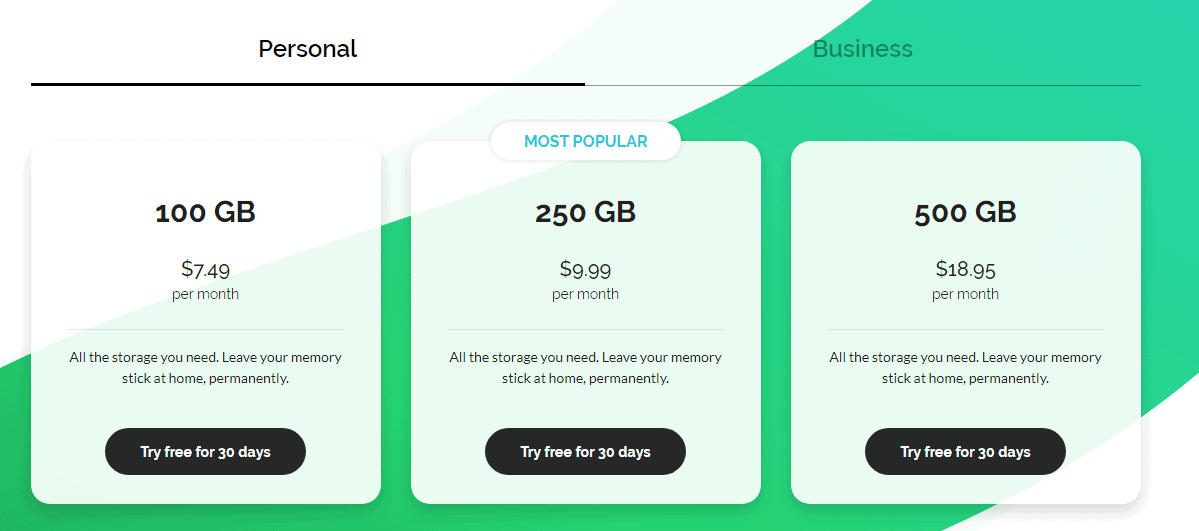This screenshot has width=1199, height=531.
Task: Click the $18.95 price text
Action: 965,269
